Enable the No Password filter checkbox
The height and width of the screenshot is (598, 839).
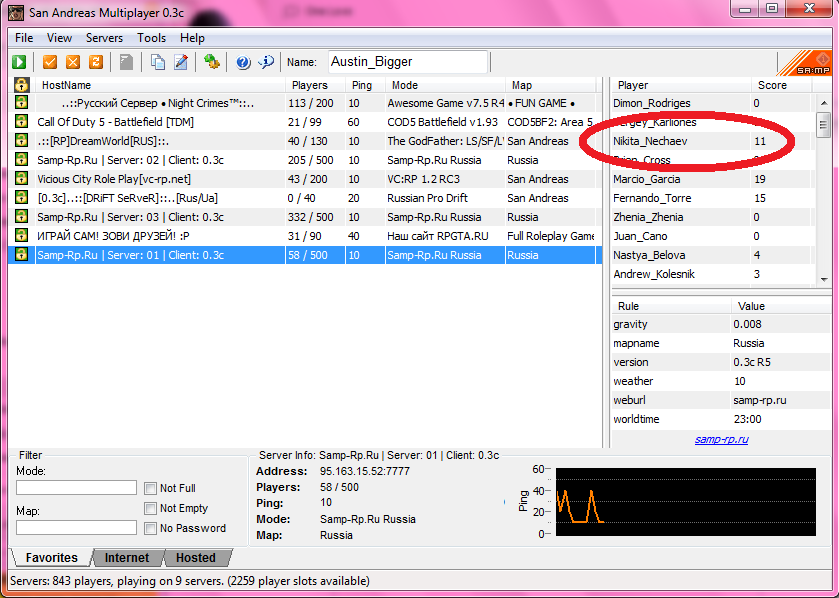tap(150, 528)
